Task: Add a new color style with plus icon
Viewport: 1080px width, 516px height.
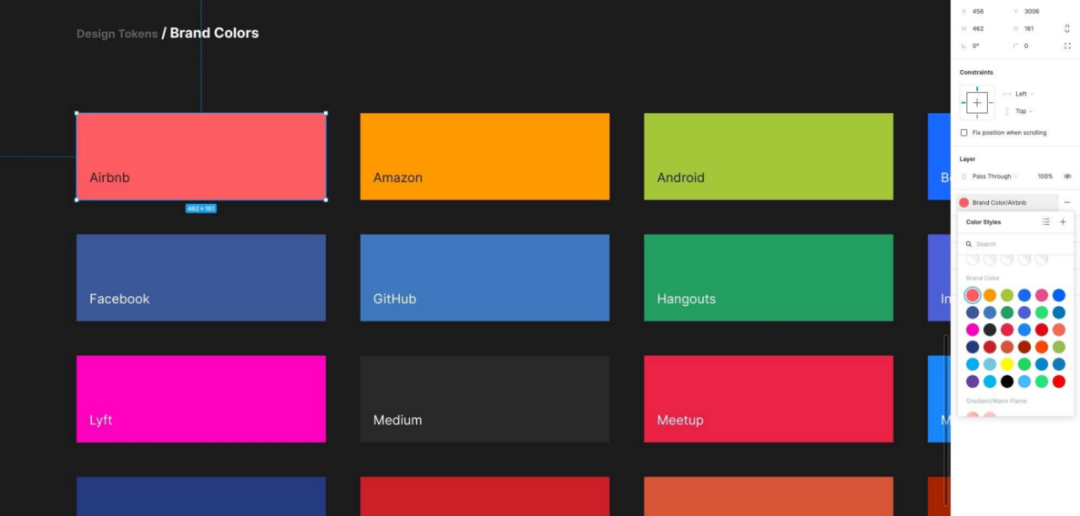Action: (x=1063, y=222)
